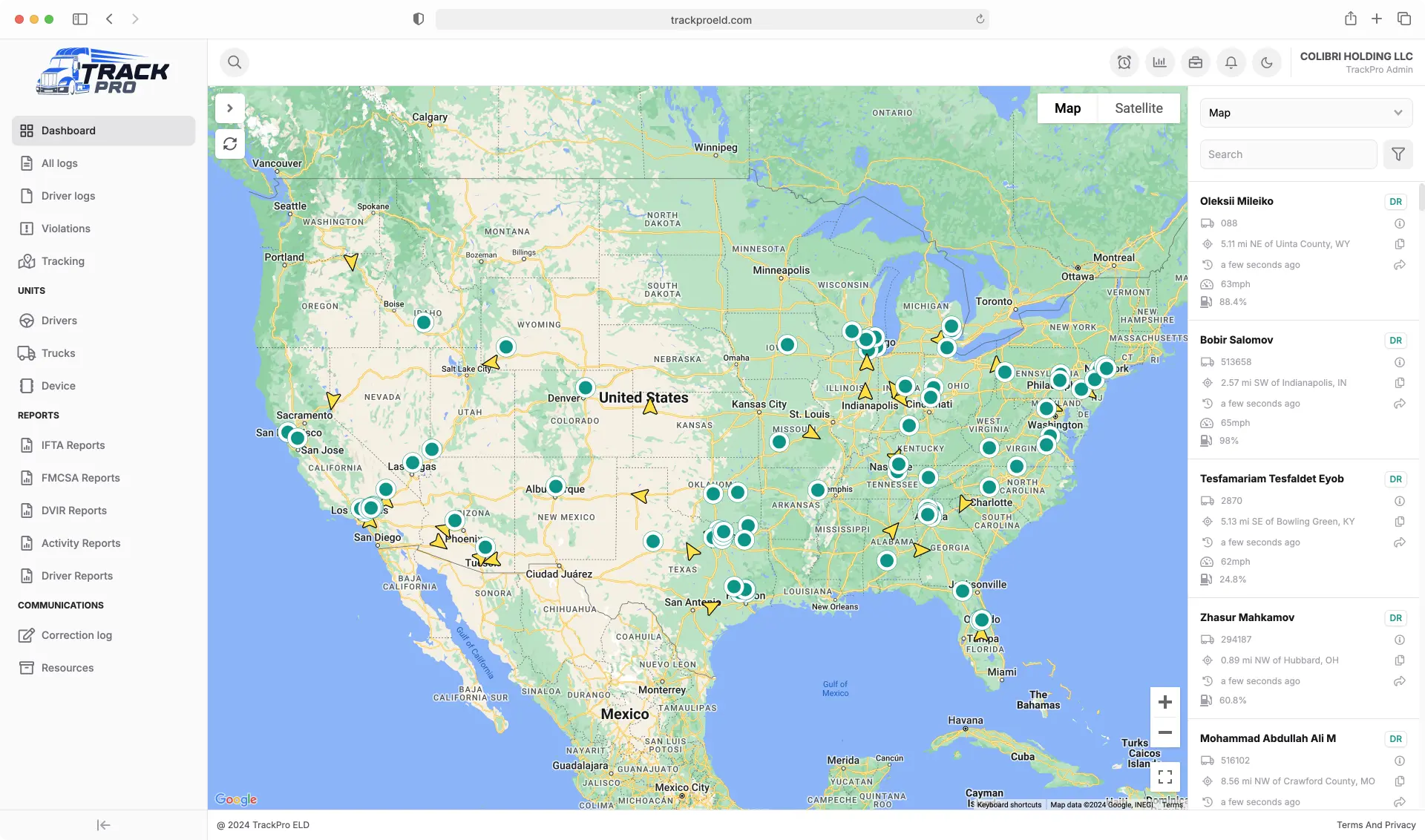Share Oleksii Mileiko's location
1425x840 pixels.
point(1400,265)
